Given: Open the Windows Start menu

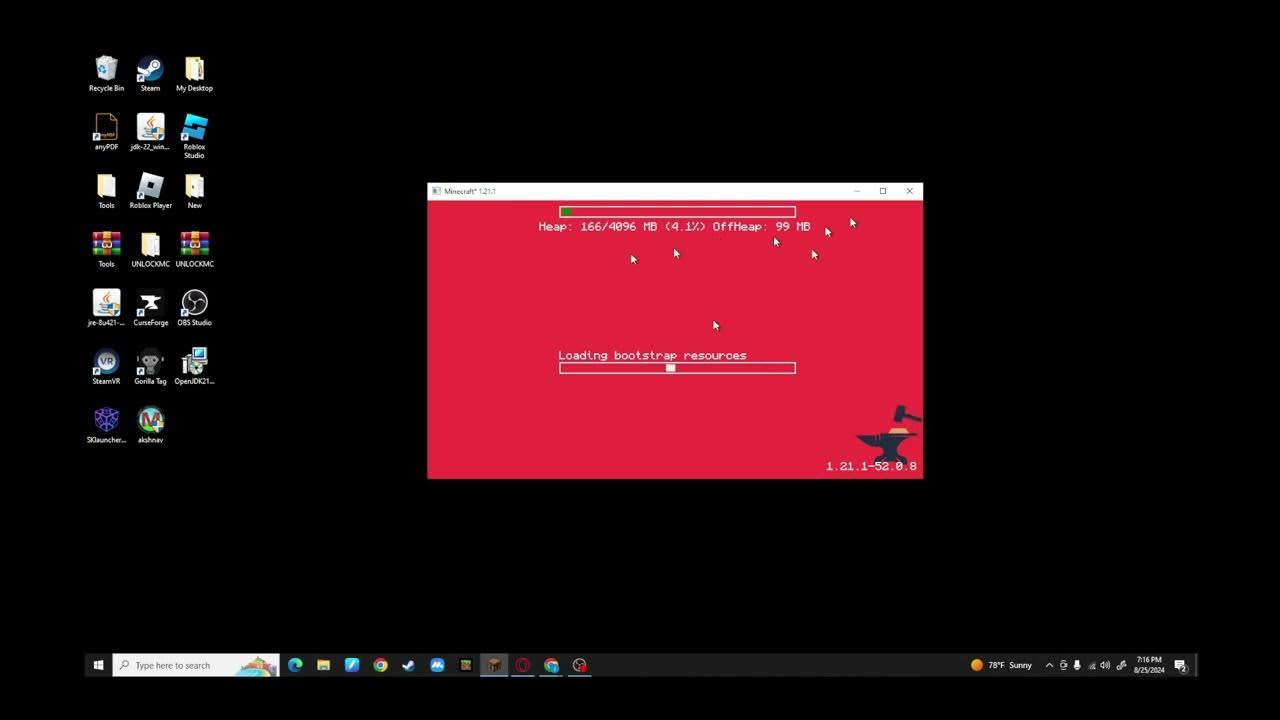Looking at the screenshot, I should 98,665.
